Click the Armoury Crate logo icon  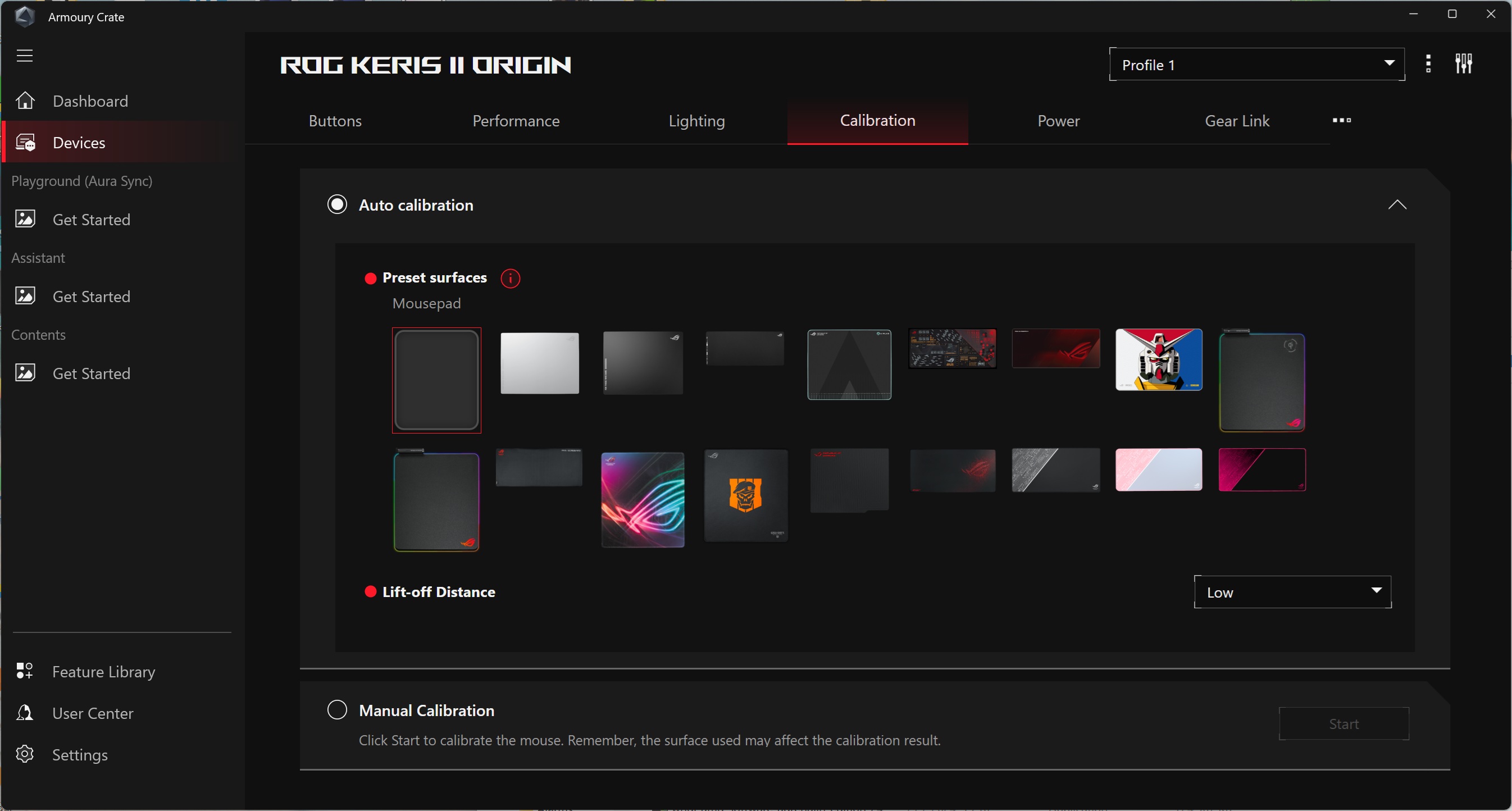[x=25, y=16]
